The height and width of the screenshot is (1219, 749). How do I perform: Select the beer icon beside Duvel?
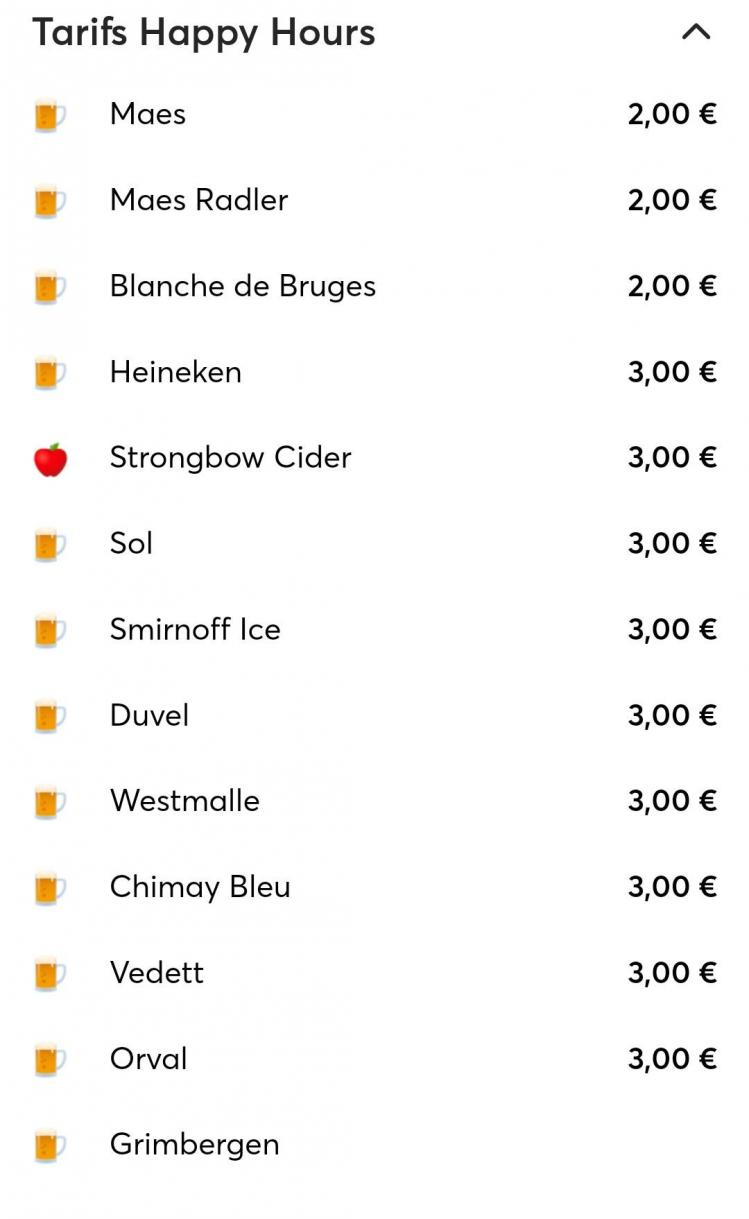(49, 716)
